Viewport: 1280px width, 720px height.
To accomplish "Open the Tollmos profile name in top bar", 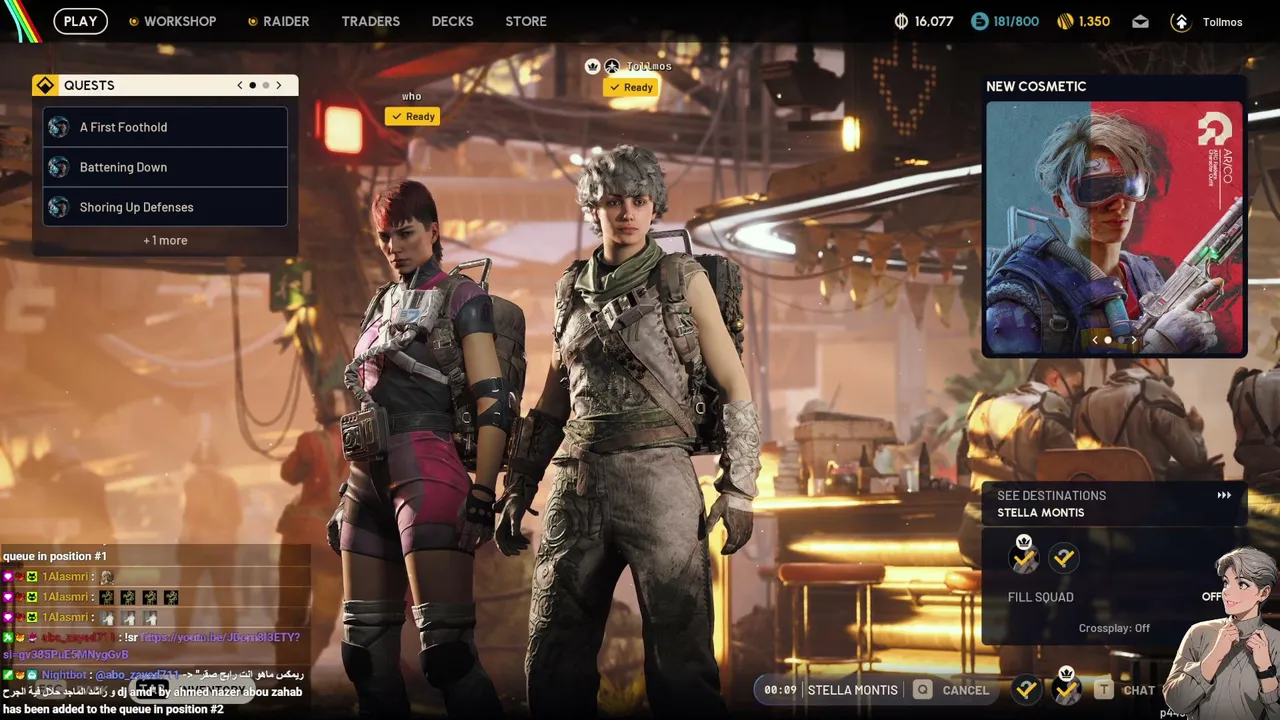I will click(x=1222, y=22).
